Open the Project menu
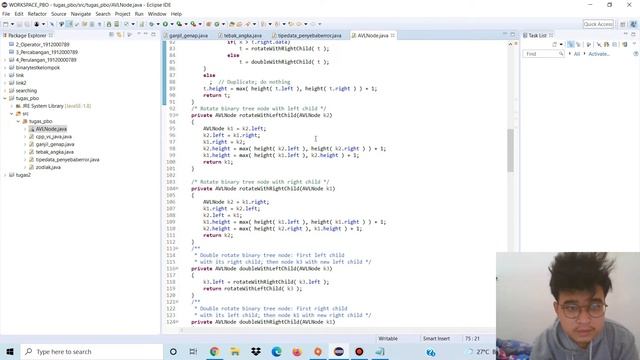The image size is (640, 360). tap(122, 14)
